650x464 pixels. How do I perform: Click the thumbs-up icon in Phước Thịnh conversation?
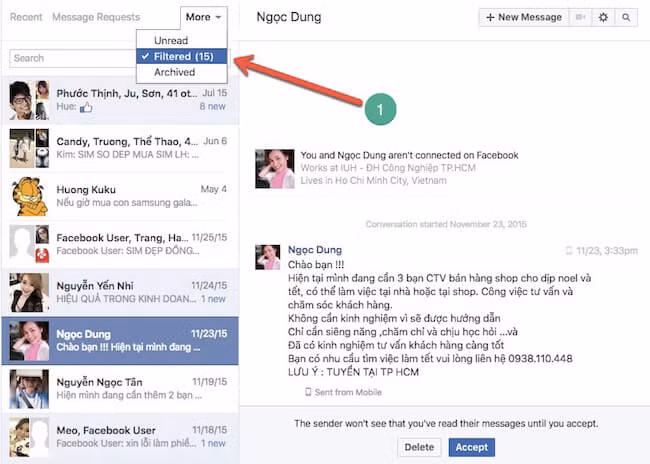point(85,106)
